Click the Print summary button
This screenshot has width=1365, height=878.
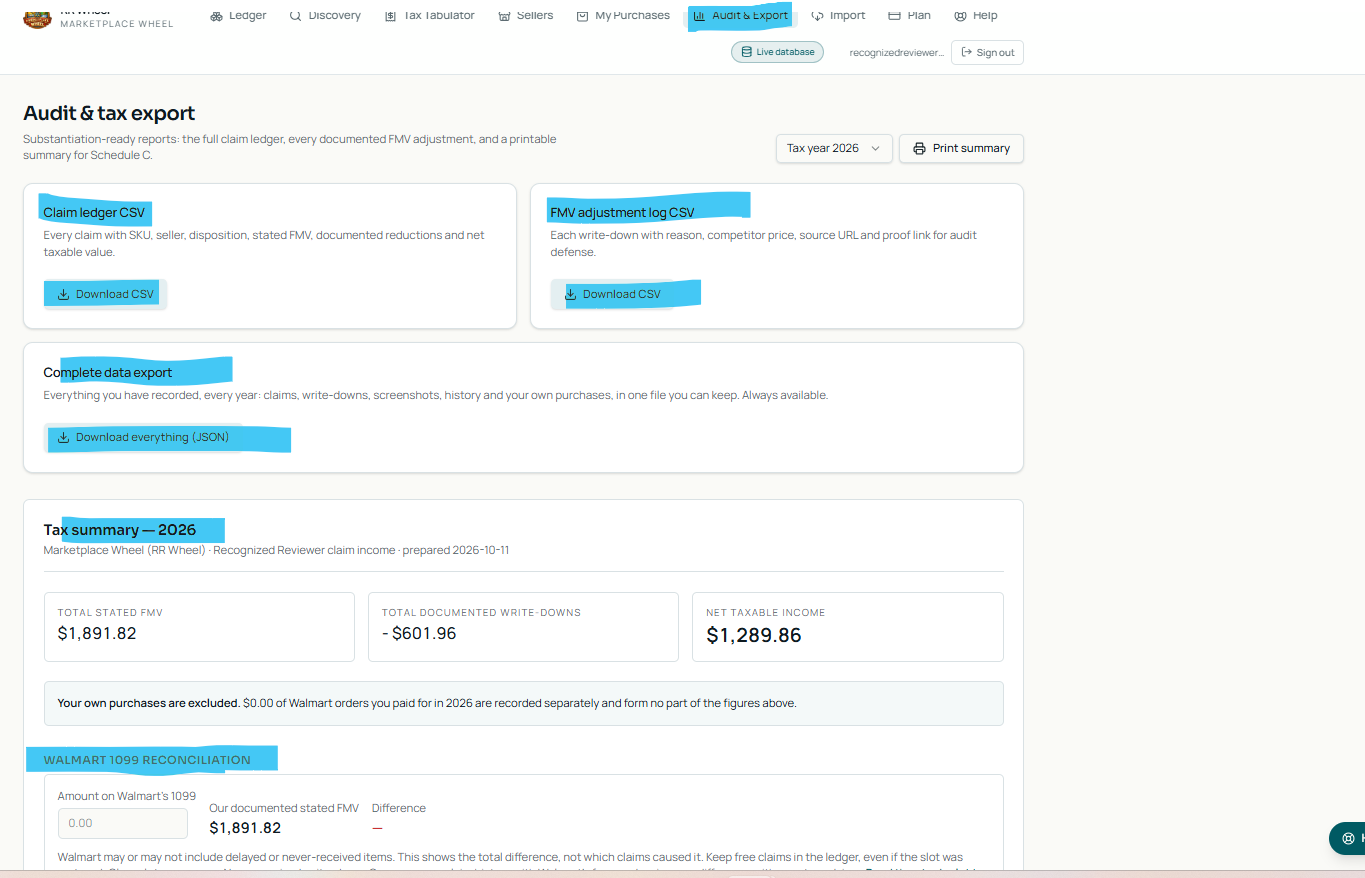961,148
